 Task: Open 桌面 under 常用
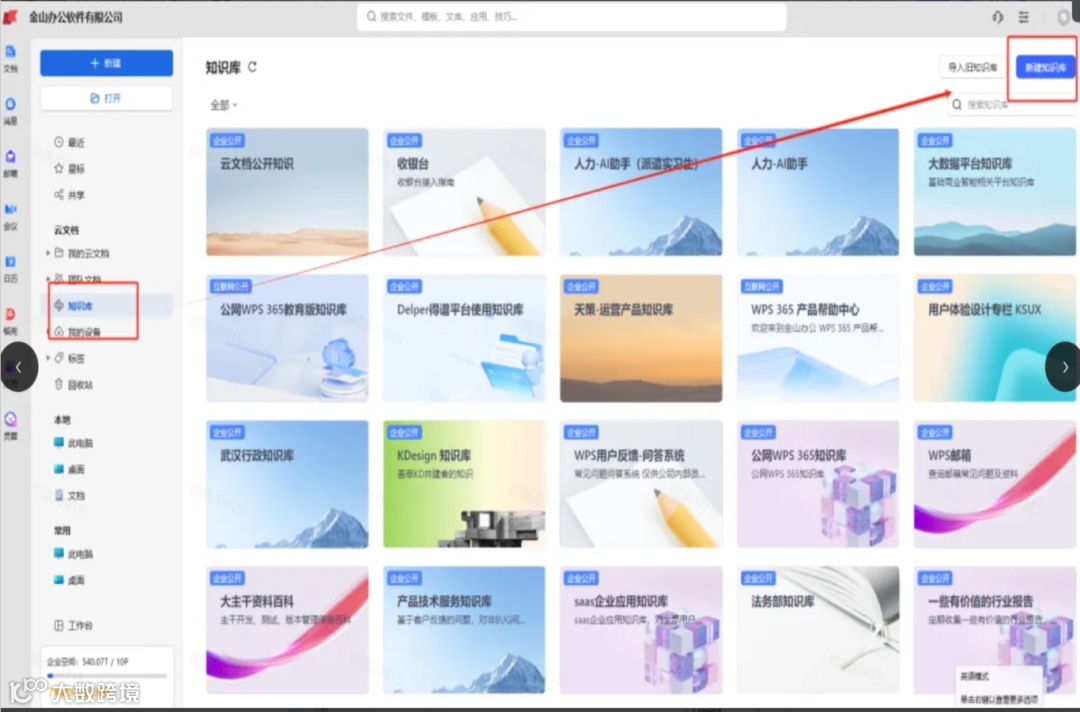click(x=70, y=580)
